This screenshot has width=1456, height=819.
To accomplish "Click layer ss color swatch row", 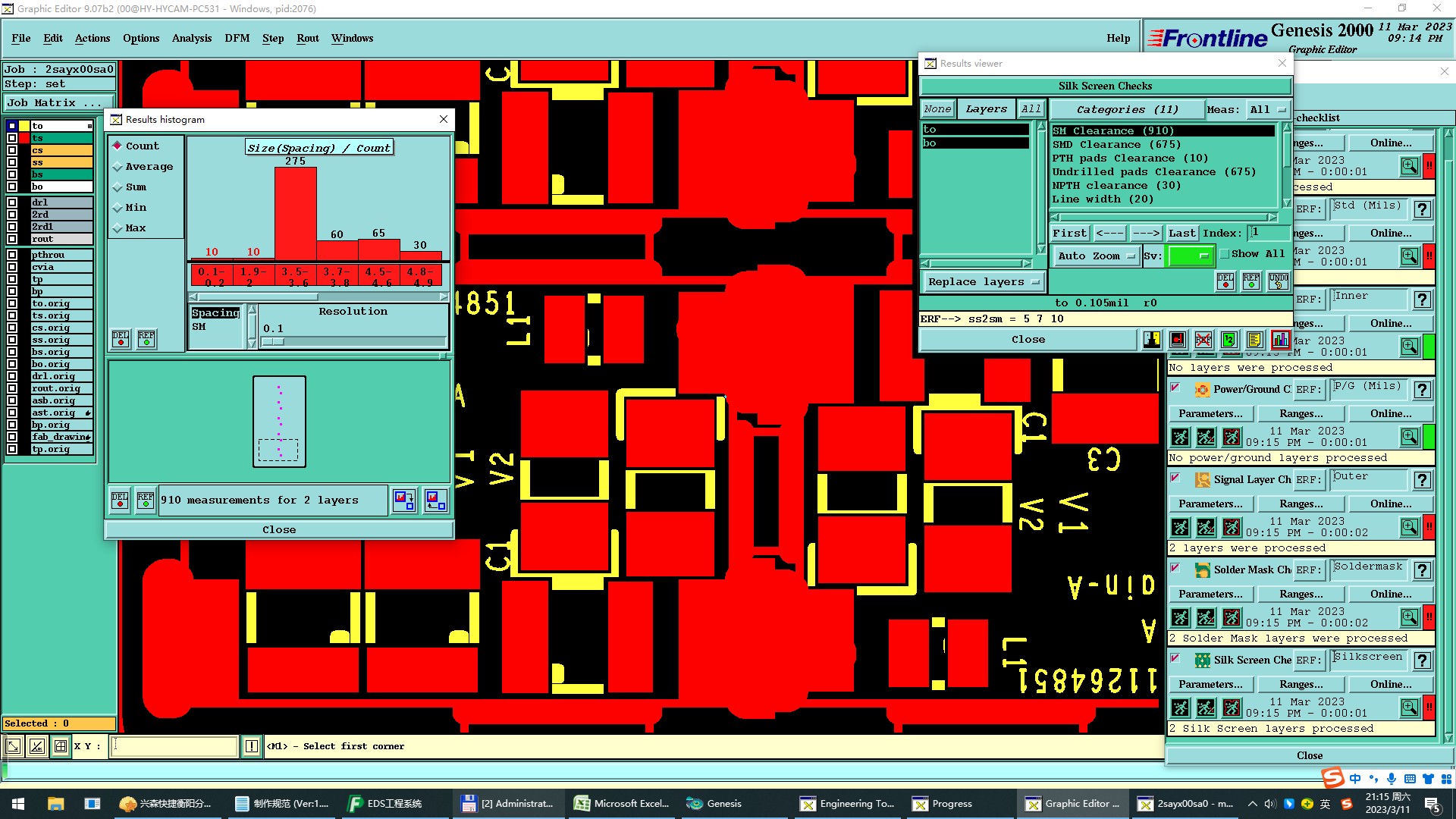I will point(61,163).
